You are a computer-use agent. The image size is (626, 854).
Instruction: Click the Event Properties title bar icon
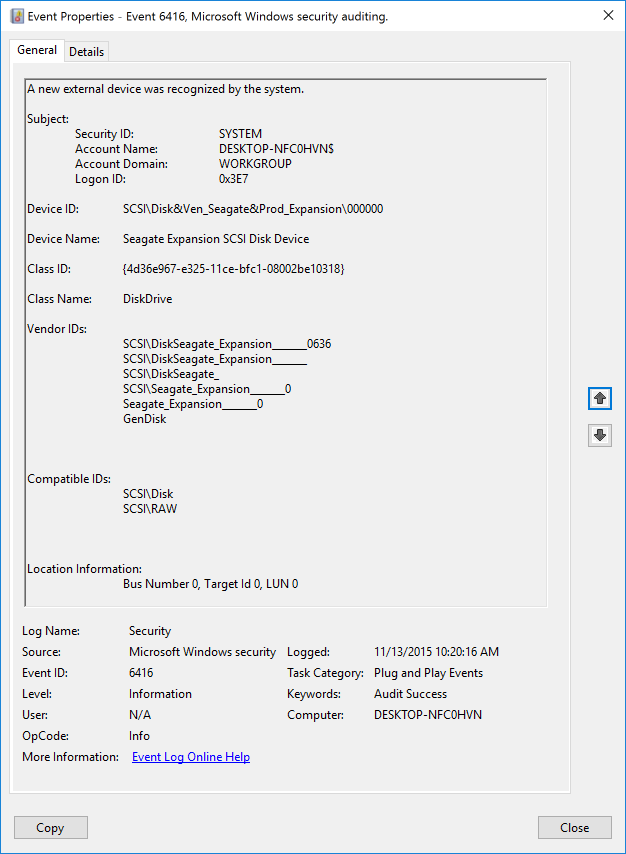[x=16, y=16]
